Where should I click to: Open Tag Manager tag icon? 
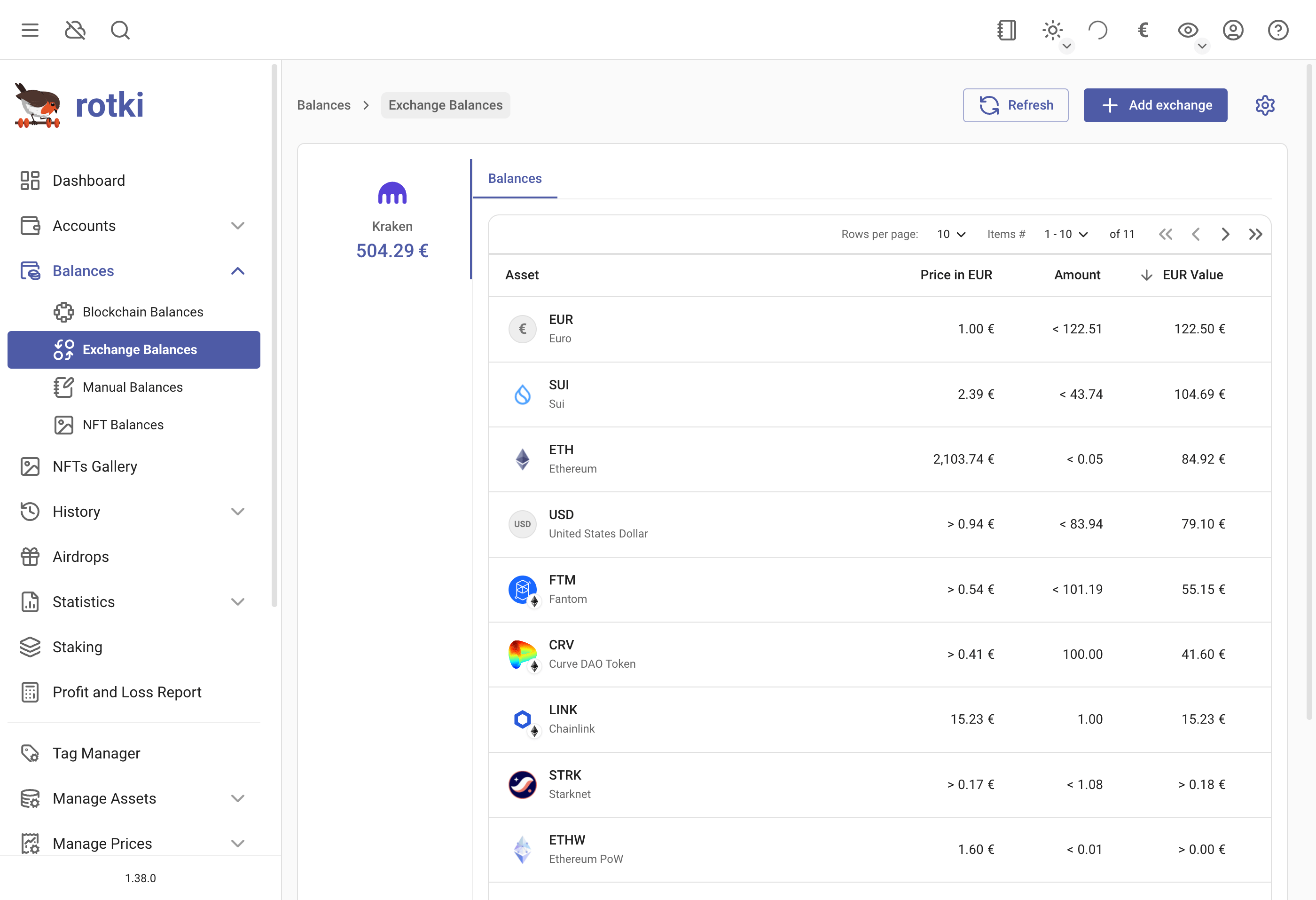pyautogui.click(x=30, y=753)
